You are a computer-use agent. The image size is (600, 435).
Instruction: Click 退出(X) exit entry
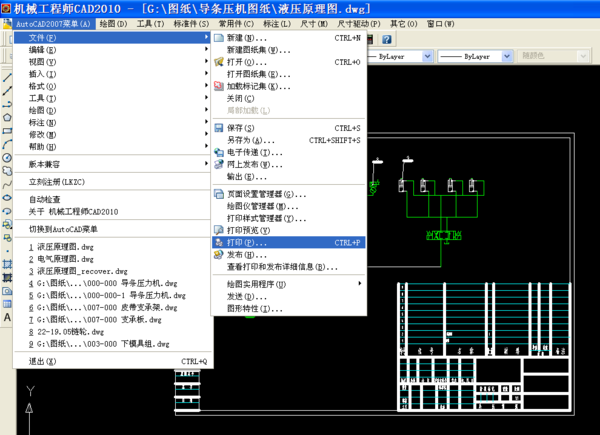[112, 361]
